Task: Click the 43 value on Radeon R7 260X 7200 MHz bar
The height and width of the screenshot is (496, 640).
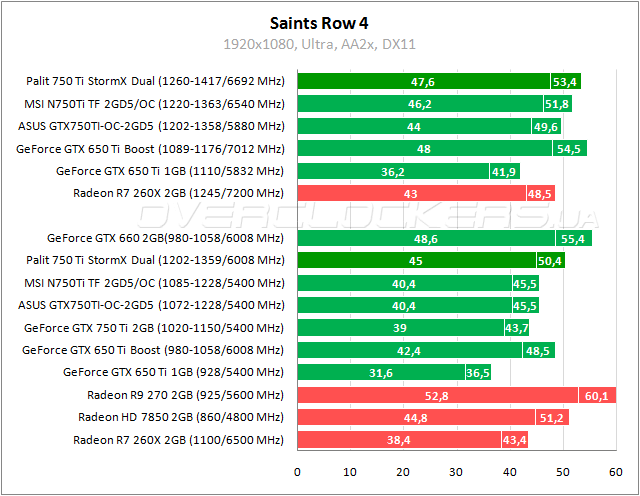Action: [411, 194]
